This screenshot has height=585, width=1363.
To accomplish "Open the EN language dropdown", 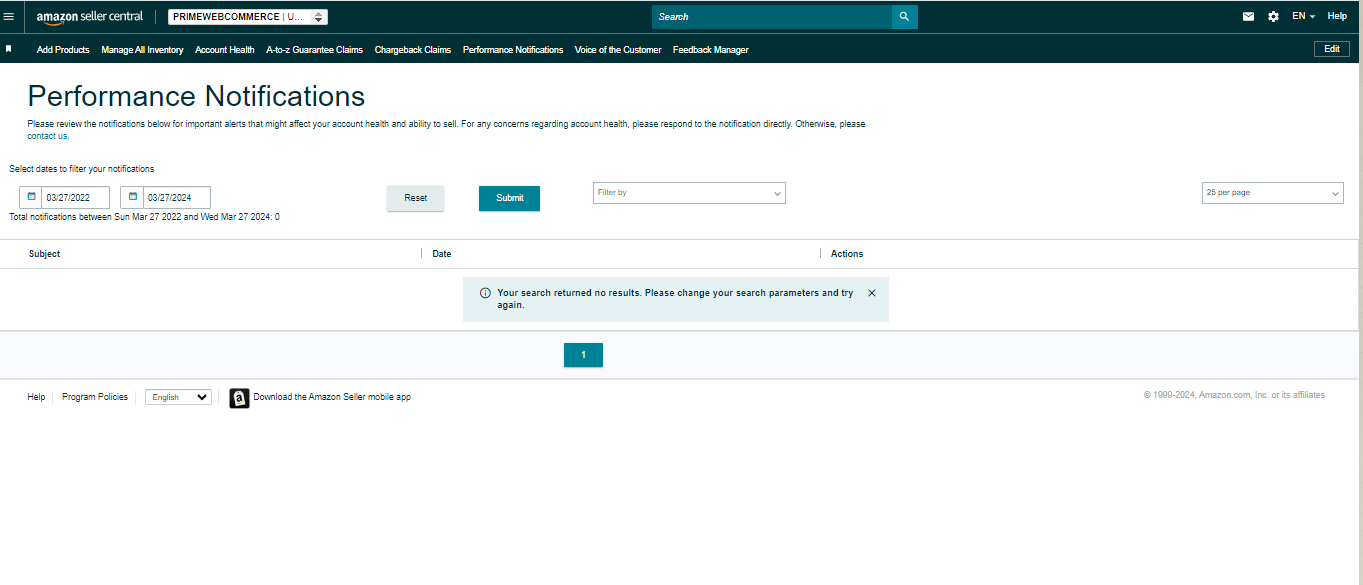I will pyautogui.click(x=1303, y=17).
